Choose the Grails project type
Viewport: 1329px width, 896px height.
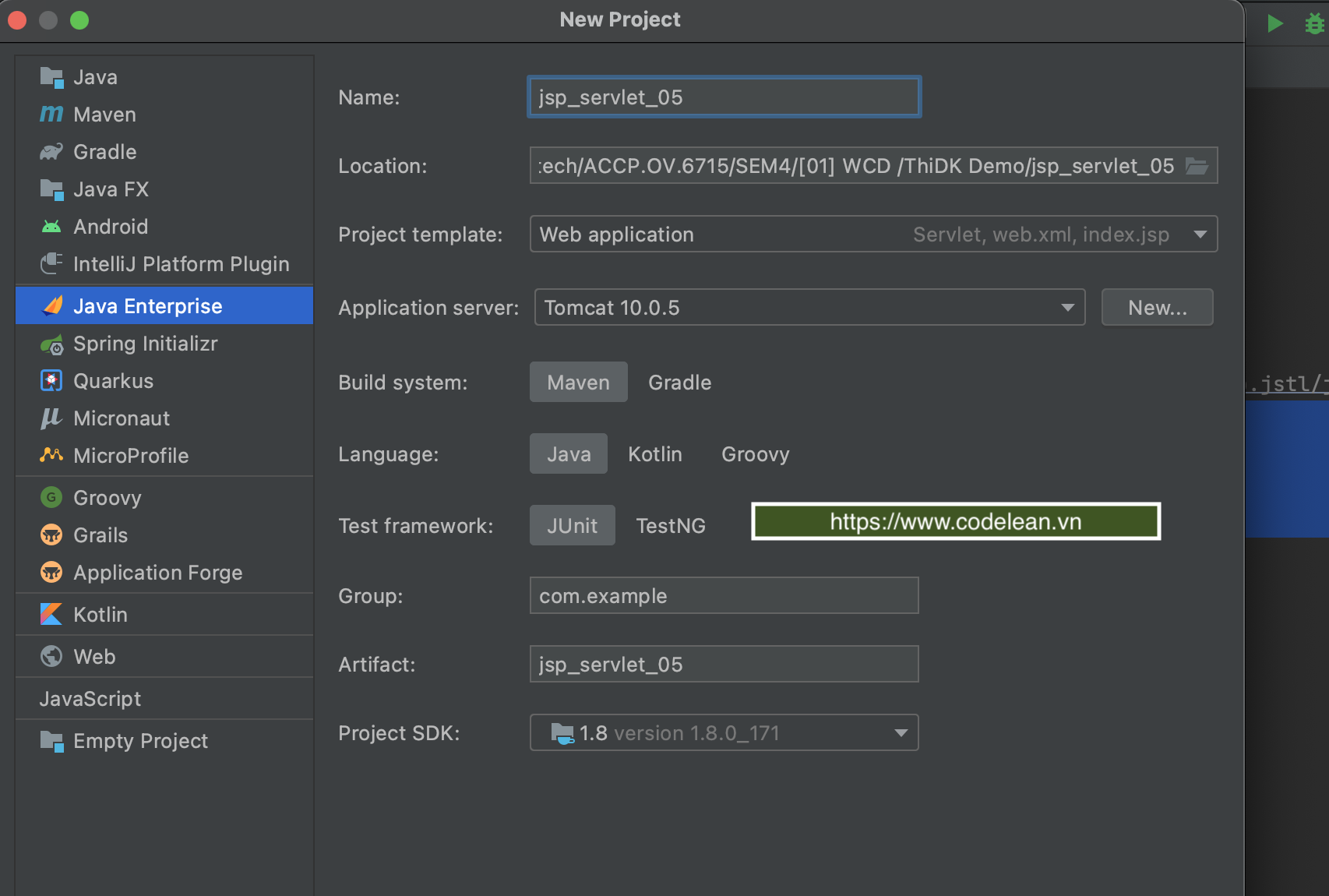coord(100,535)
